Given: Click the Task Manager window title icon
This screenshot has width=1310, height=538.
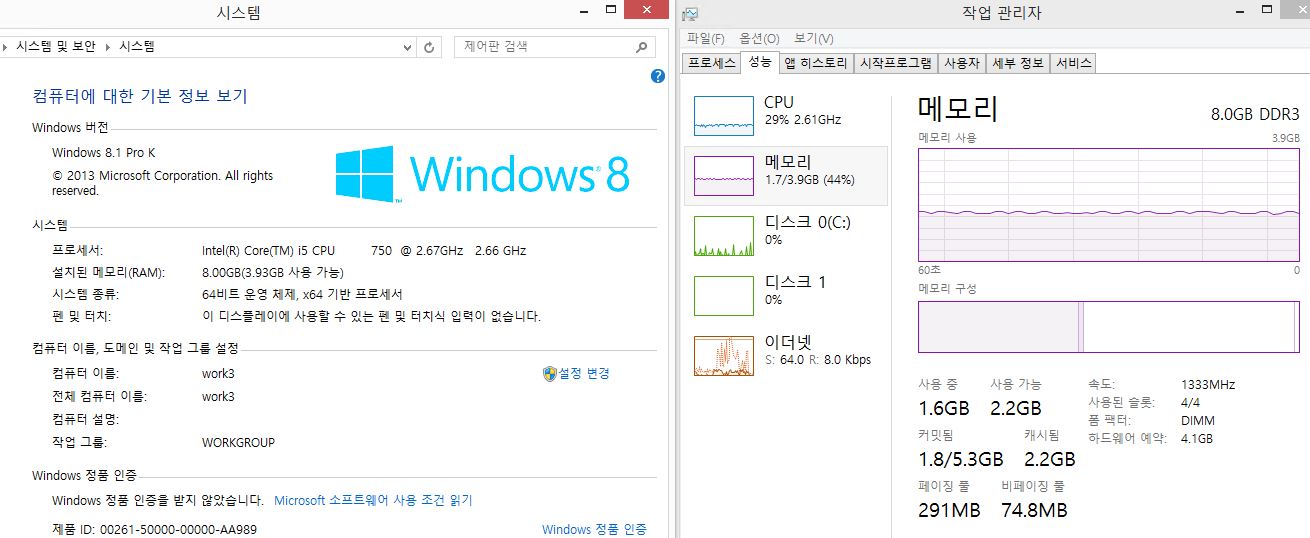Looking at the screenshot, I should pos(690,13).
